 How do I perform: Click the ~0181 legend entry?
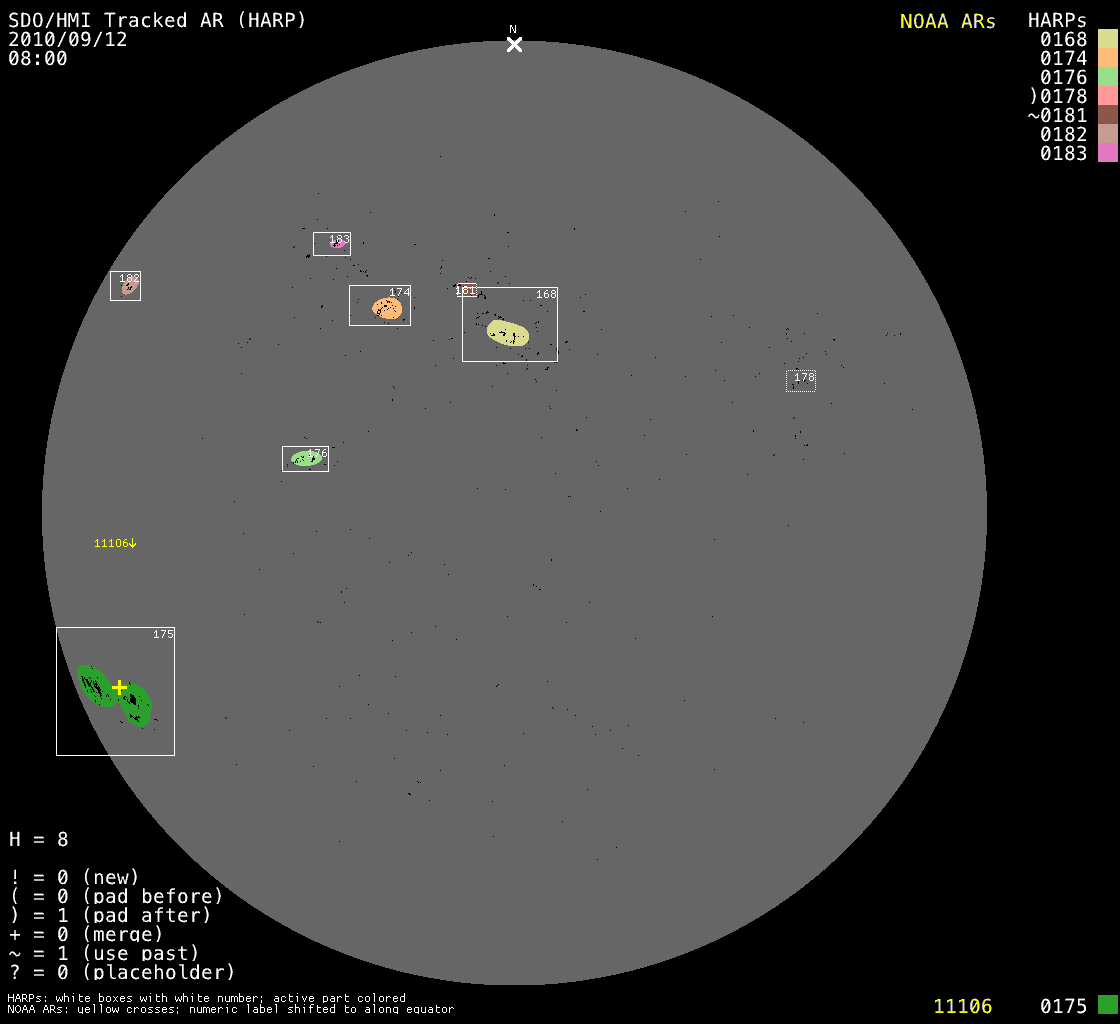coord(1057,115)
